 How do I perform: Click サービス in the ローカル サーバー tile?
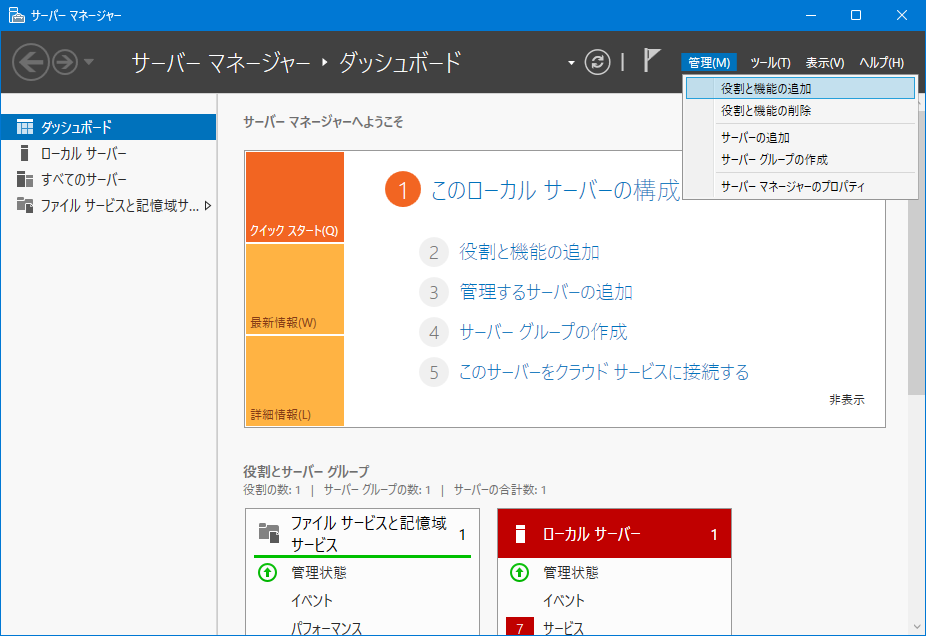click(x=563, y=628)
